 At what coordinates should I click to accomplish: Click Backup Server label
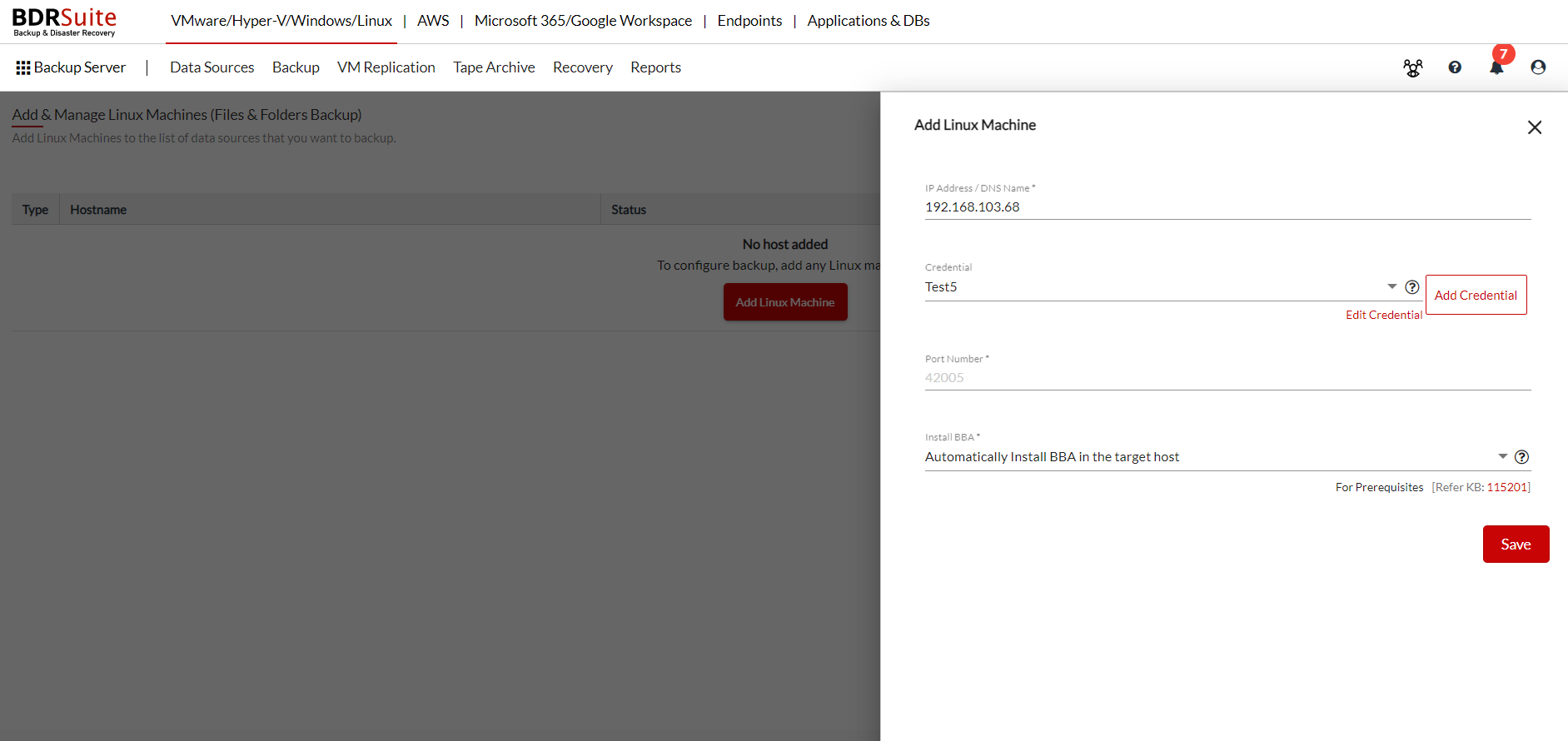tap(80, 67)
